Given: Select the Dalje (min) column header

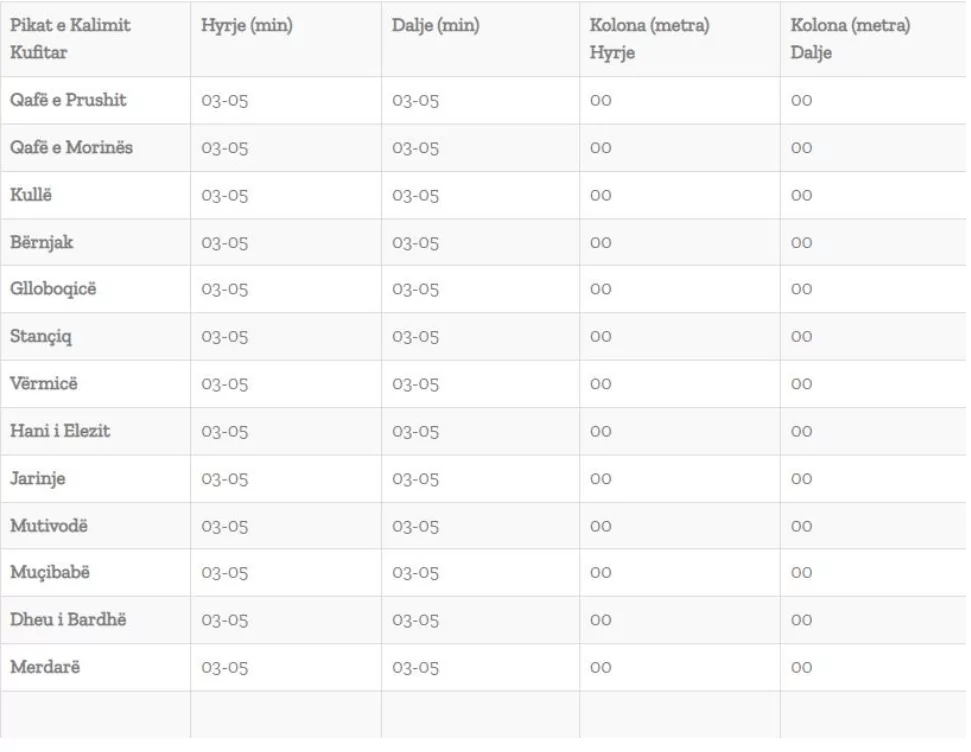Looking at the screenshot, I should 435,25.
